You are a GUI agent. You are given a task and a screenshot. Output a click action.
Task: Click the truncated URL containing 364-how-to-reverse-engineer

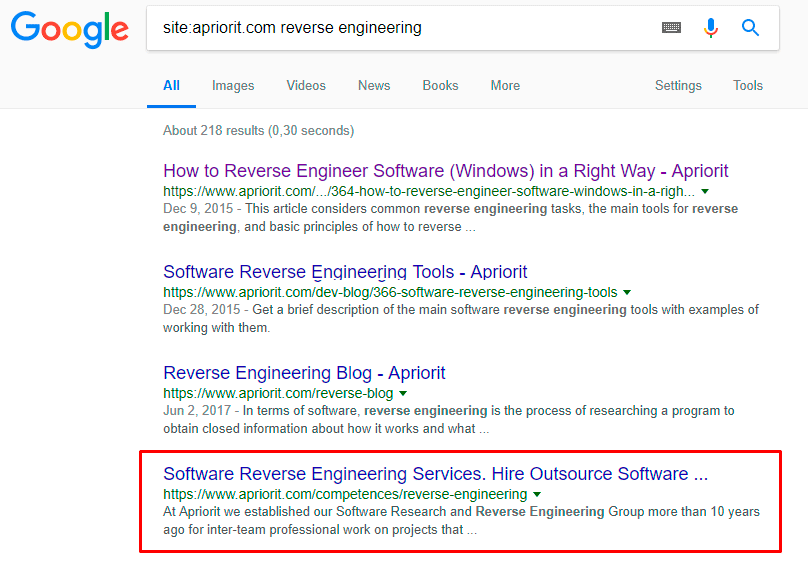[x=429, y=191]
